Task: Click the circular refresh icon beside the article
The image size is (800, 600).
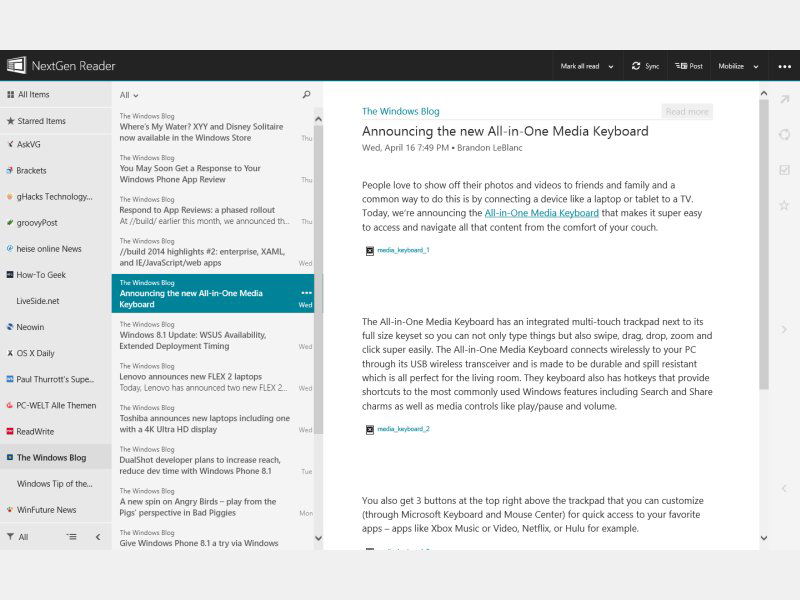Action: [x=784, y=134]
